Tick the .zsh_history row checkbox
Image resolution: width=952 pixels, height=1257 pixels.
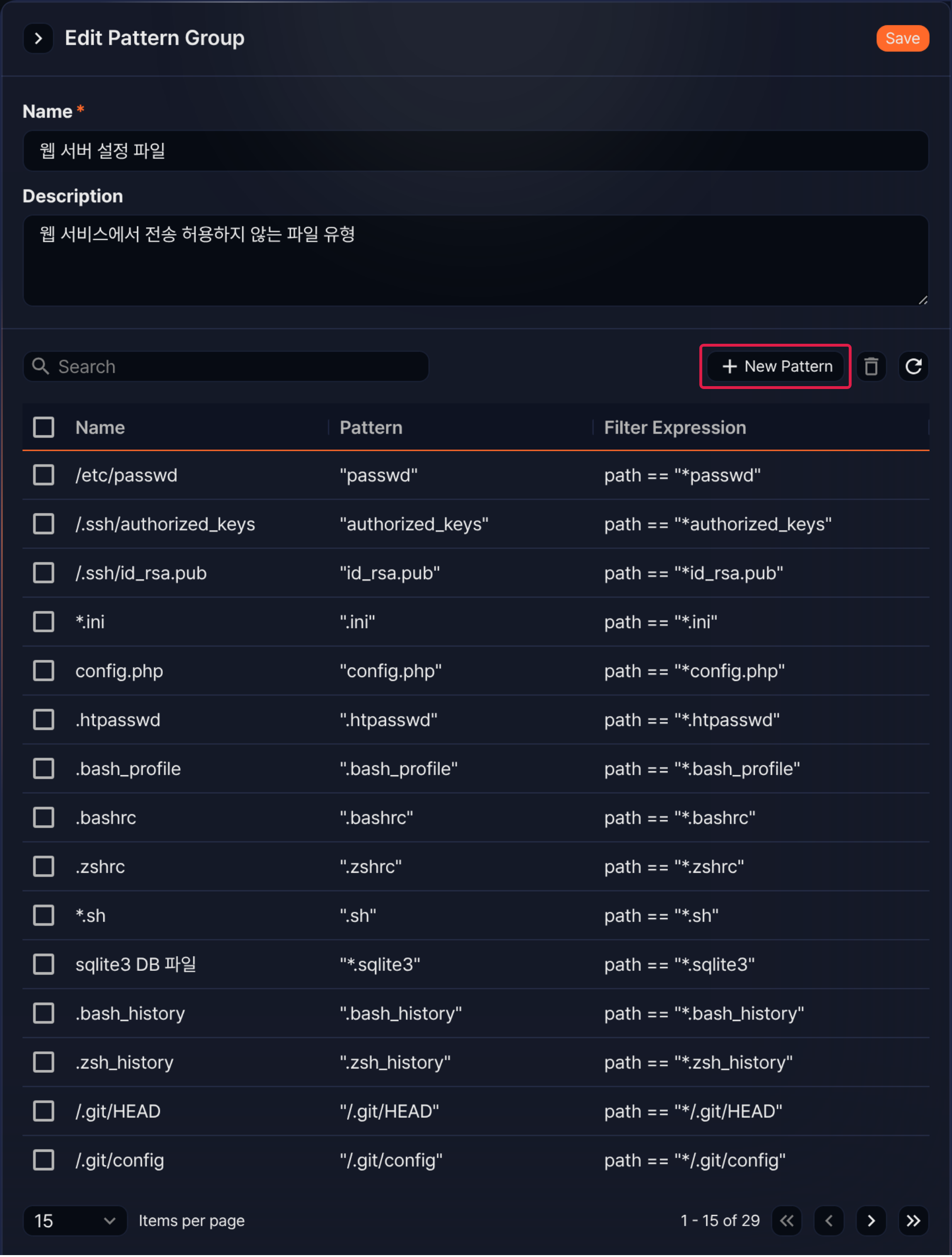[x=44, y=1062]
